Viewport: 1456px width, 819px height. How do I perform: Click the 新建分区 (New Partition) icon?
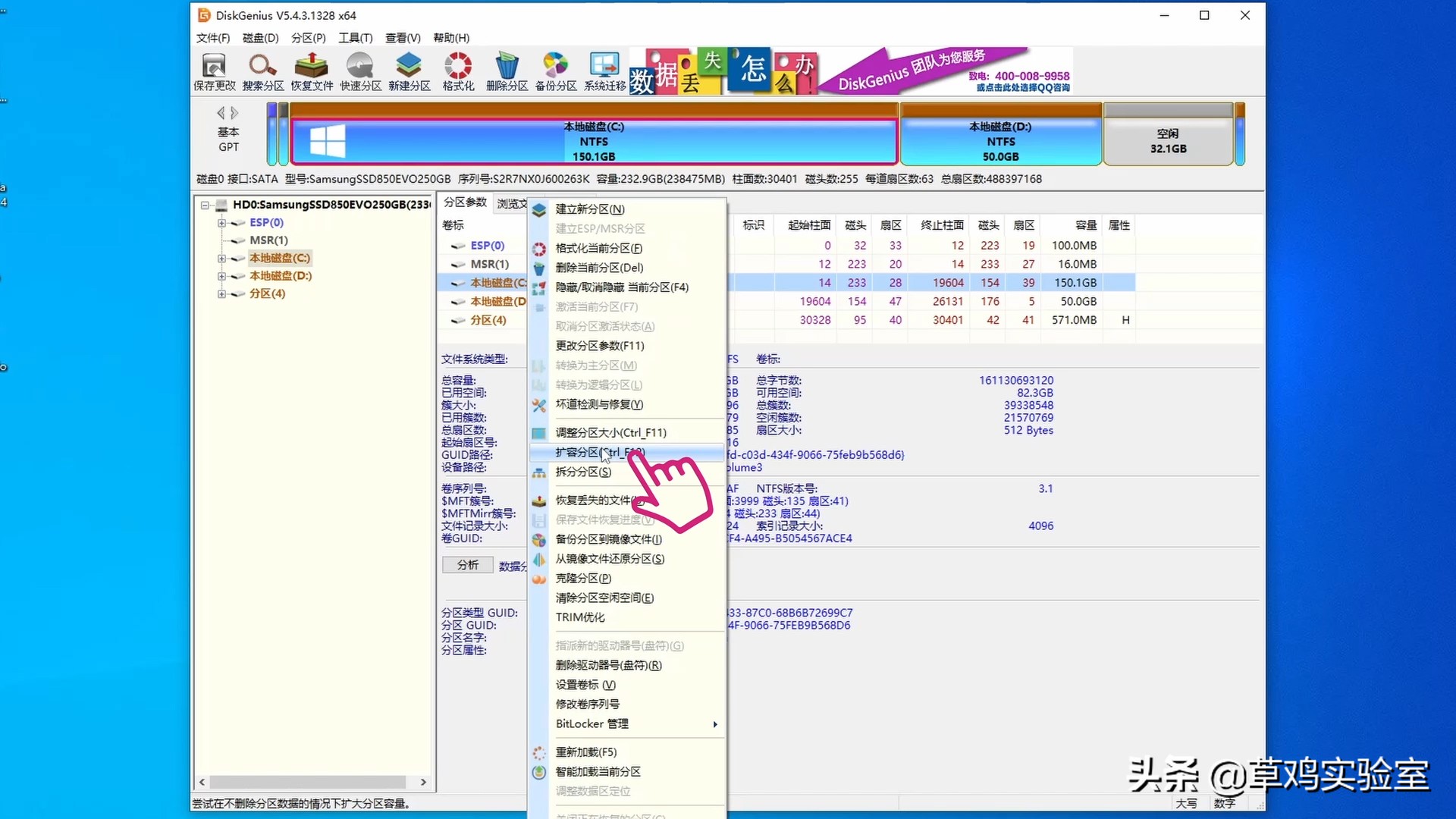coord(409,71)
